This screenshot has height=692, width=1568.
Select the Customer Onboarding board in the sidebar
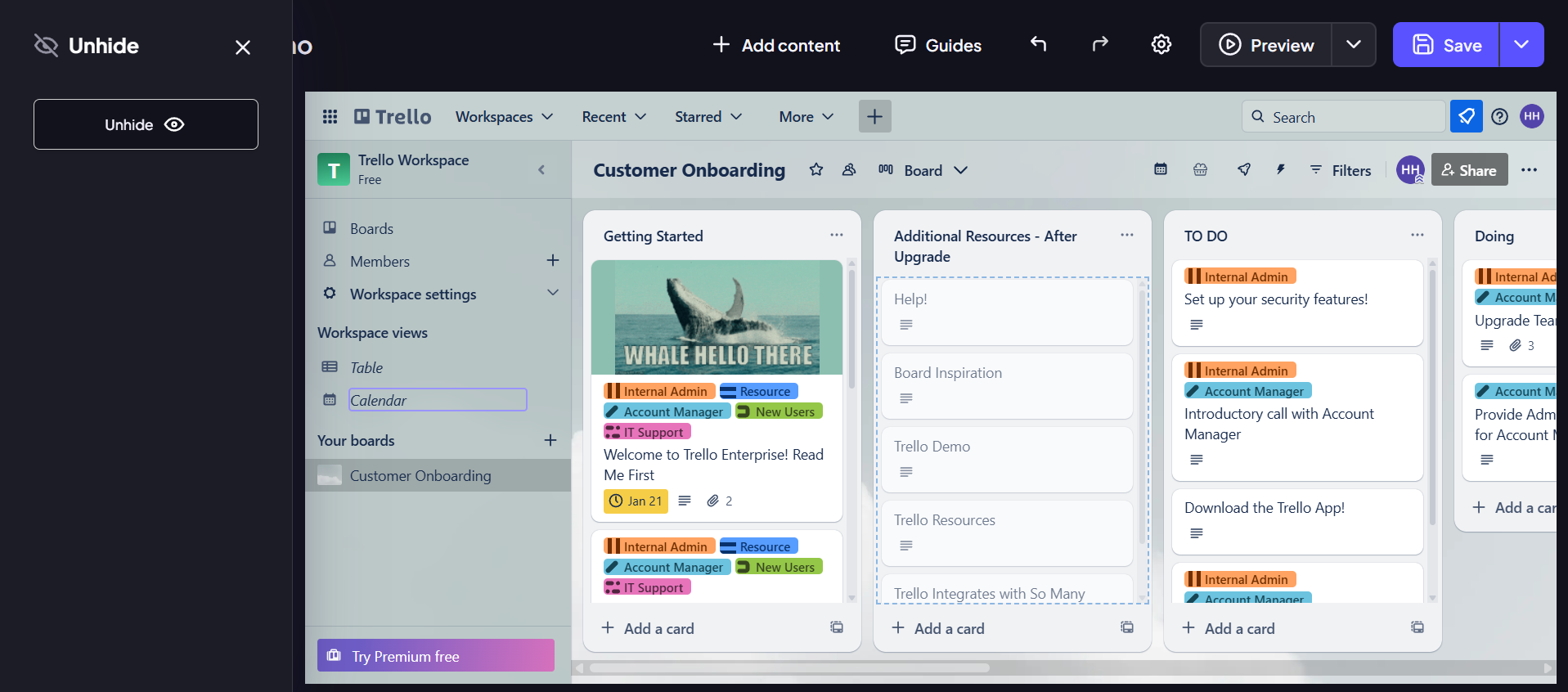438,475
